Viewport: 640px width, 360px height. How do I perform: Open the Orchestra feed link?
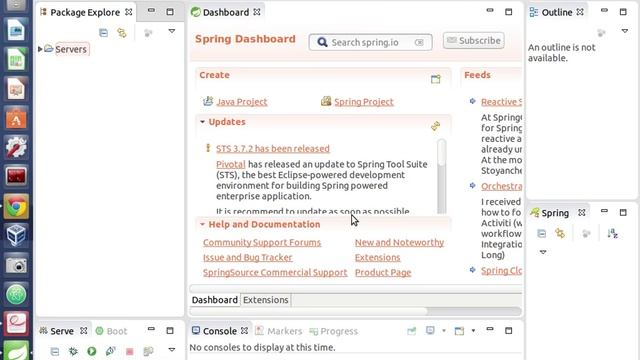[501, 186]
